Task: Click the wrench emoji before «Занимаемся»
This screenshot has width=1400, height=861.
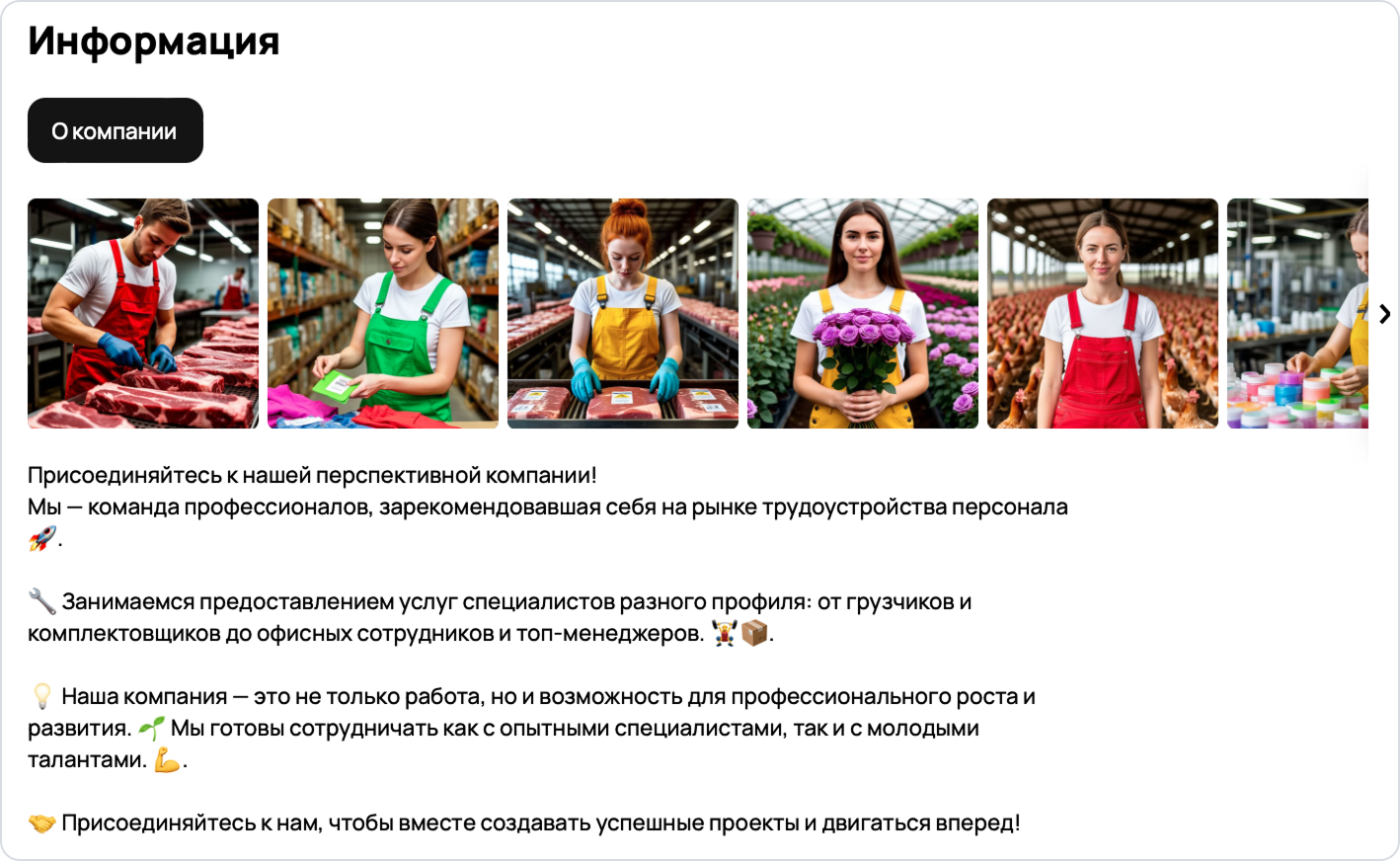Action: pyautogui.click(x=41, y=601)
